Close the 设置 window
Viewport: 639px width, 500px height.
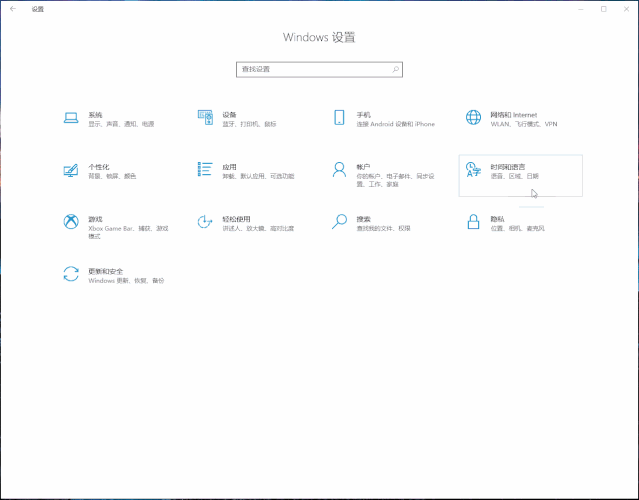tap(626, 9)
